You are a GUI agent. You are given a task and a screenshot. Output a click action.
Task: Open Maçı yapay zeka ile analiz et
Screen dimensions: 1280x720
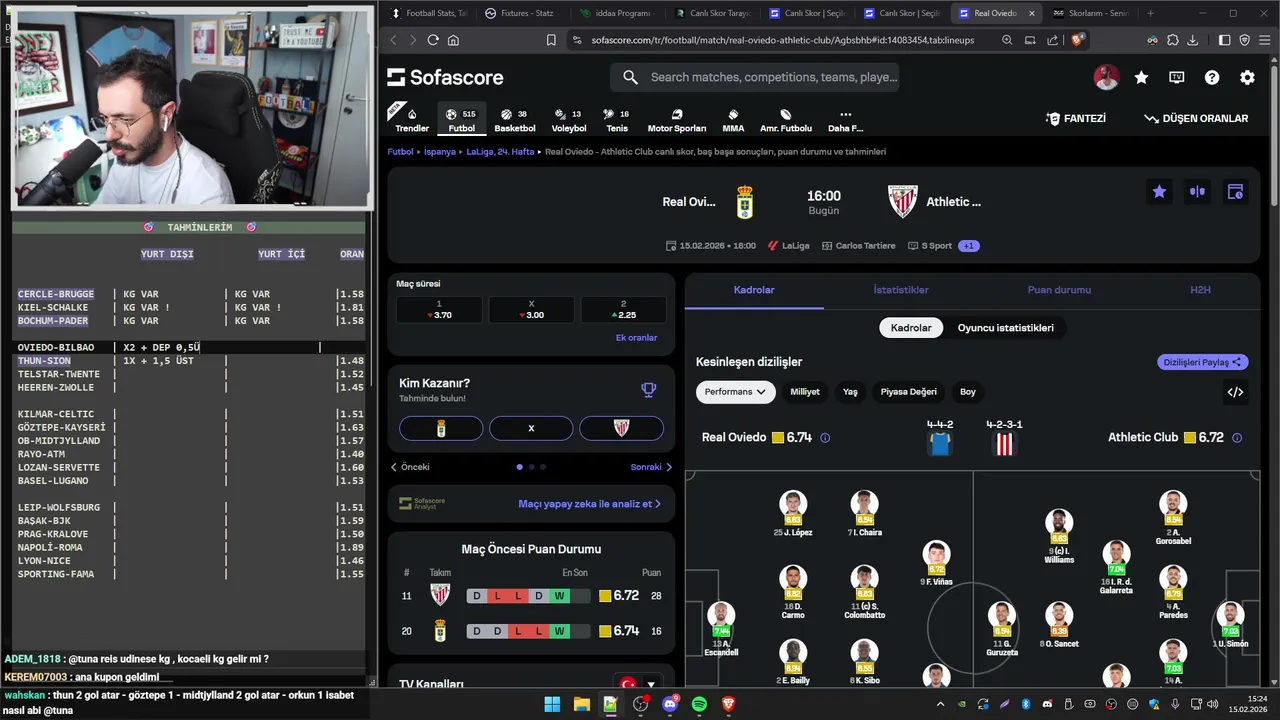(x=590, y=504)
